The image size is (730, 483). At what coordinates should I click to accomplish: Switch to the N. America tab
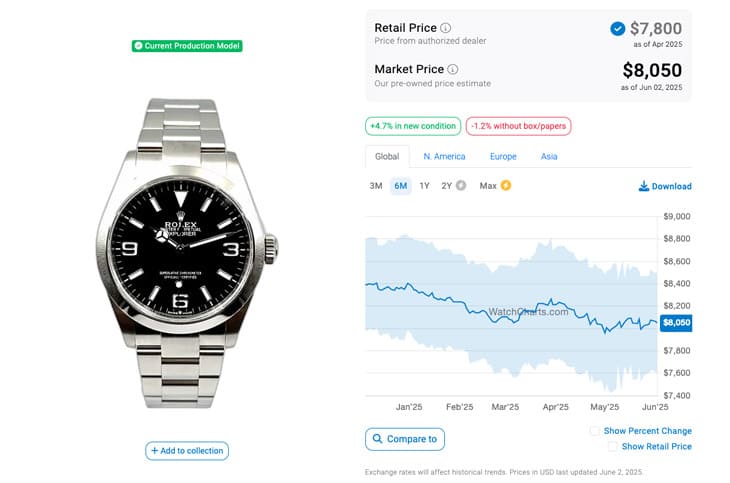(x=444, y=156)
